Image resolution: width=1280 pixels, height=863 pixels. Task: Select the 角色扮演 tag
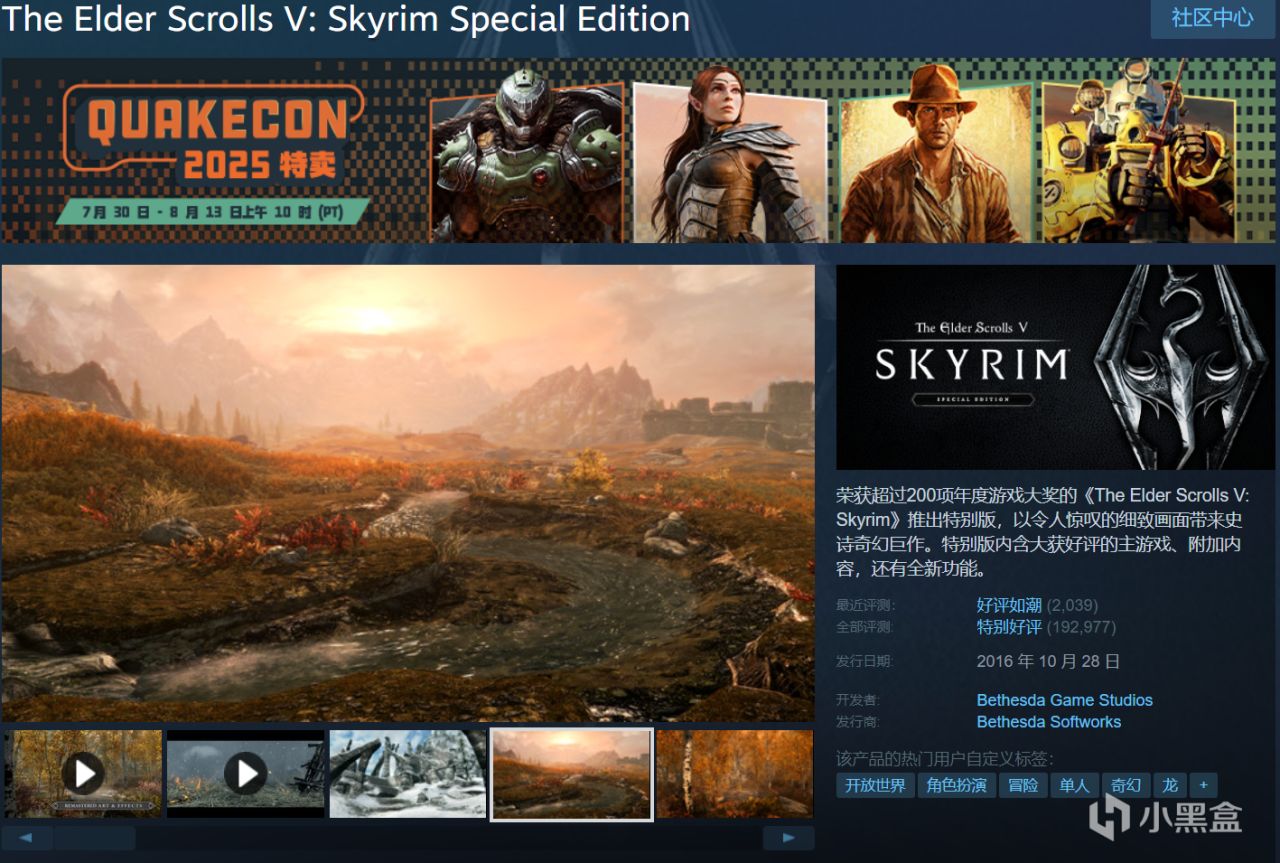click(x=957, y=785)
